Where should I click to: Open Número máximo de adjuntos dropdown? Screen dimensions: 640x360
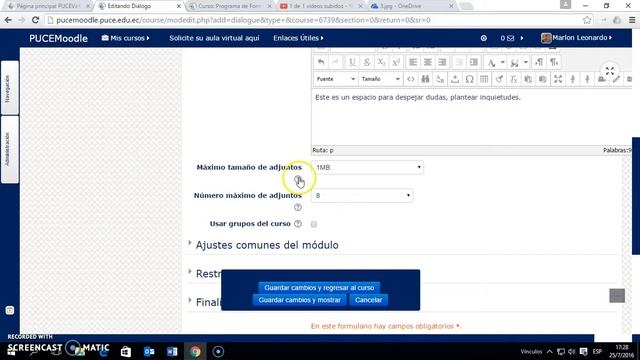(x=362, y=196)
